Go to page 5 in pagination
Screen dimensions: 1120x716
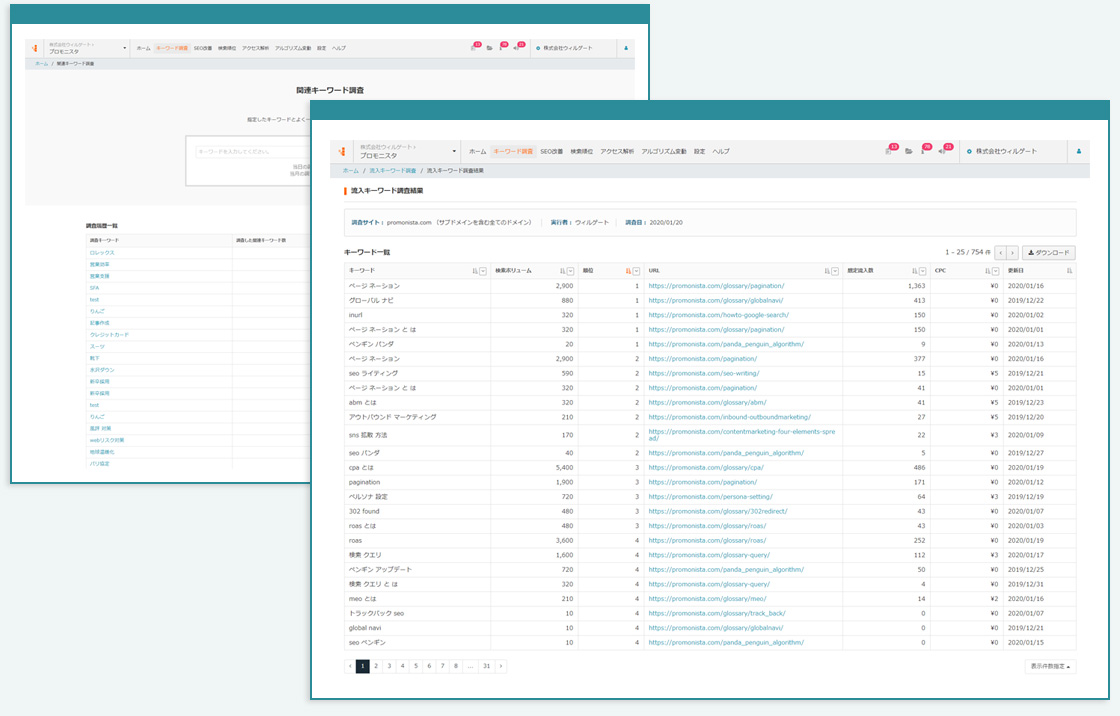tap(416, 666)
